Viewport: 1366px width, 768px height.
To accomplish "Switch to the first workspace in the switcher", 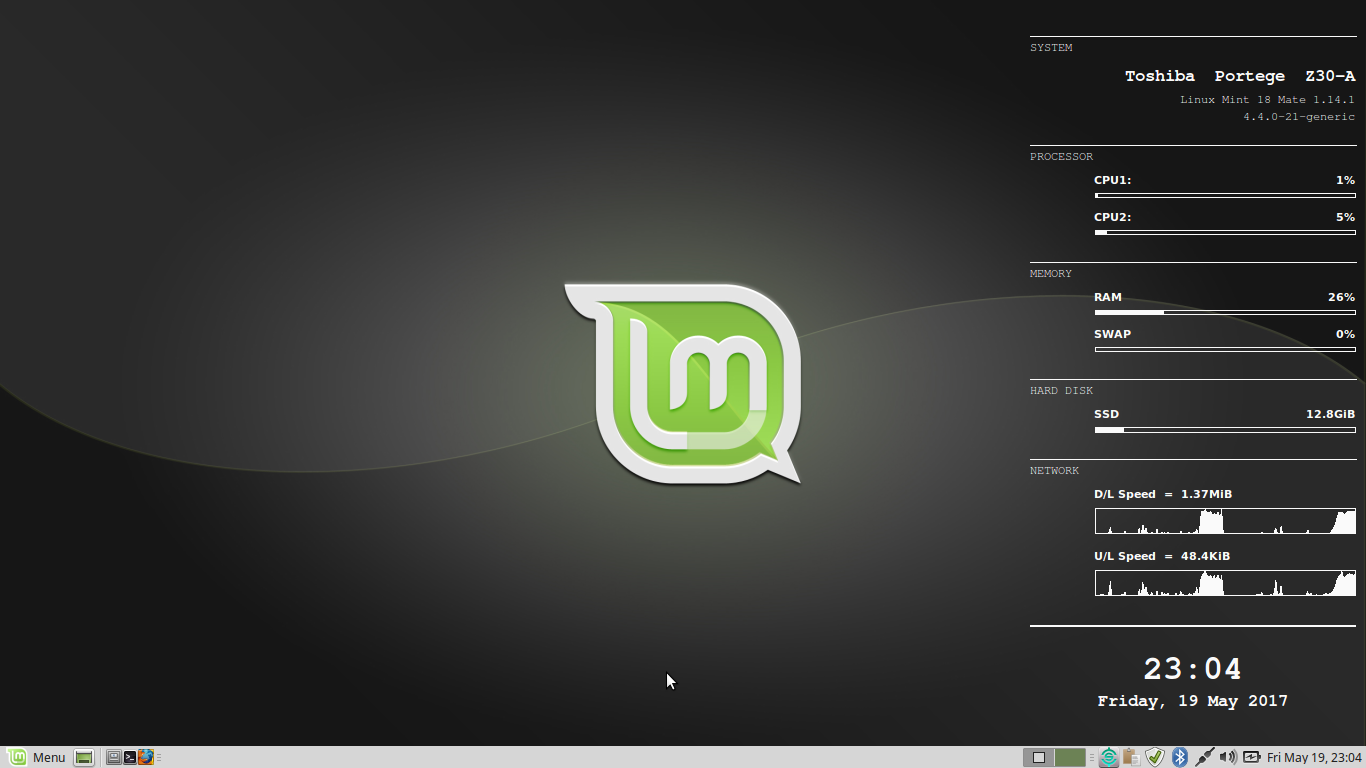I will pos(1039,757).
